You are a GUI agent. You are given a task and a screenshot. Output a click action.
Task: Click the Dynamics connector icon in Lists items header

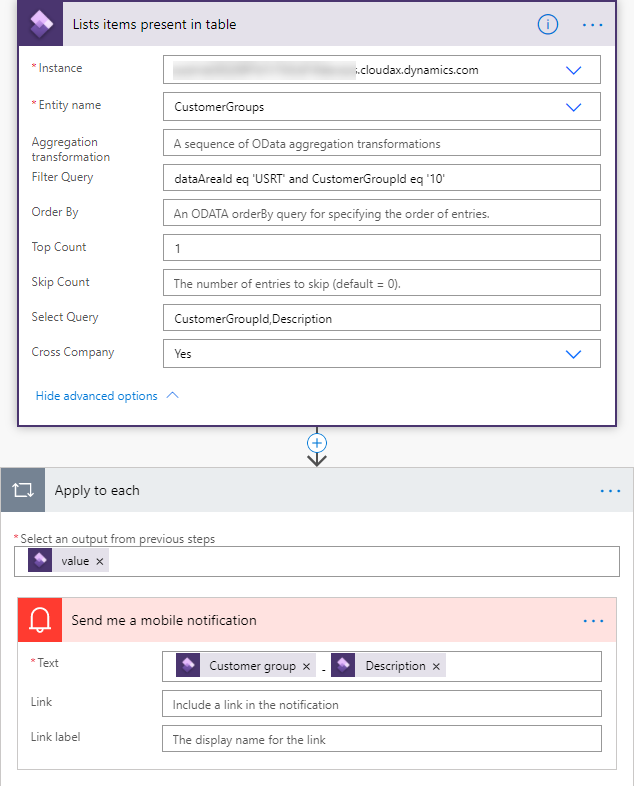click(41, 24)
